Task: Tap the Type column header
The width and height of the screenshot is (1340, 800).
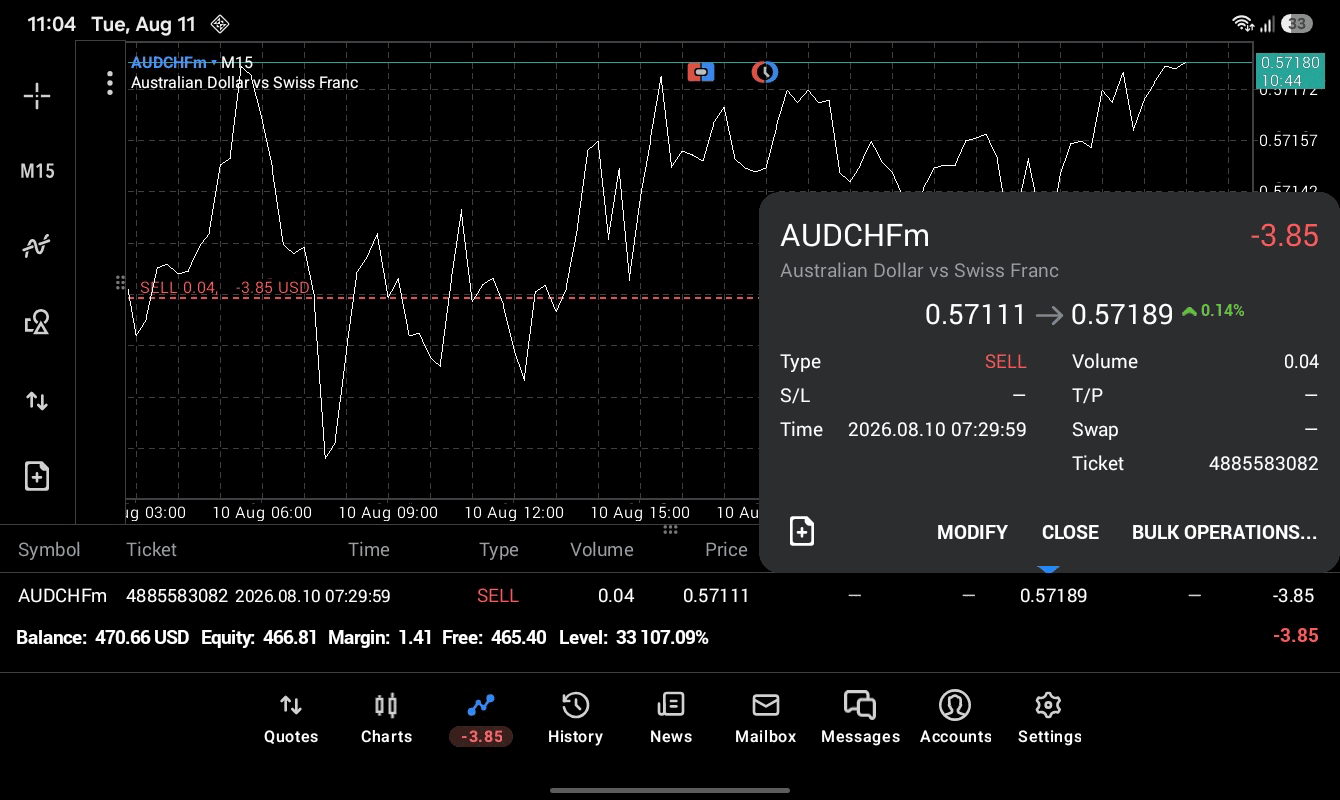Action: click(498, 549)
